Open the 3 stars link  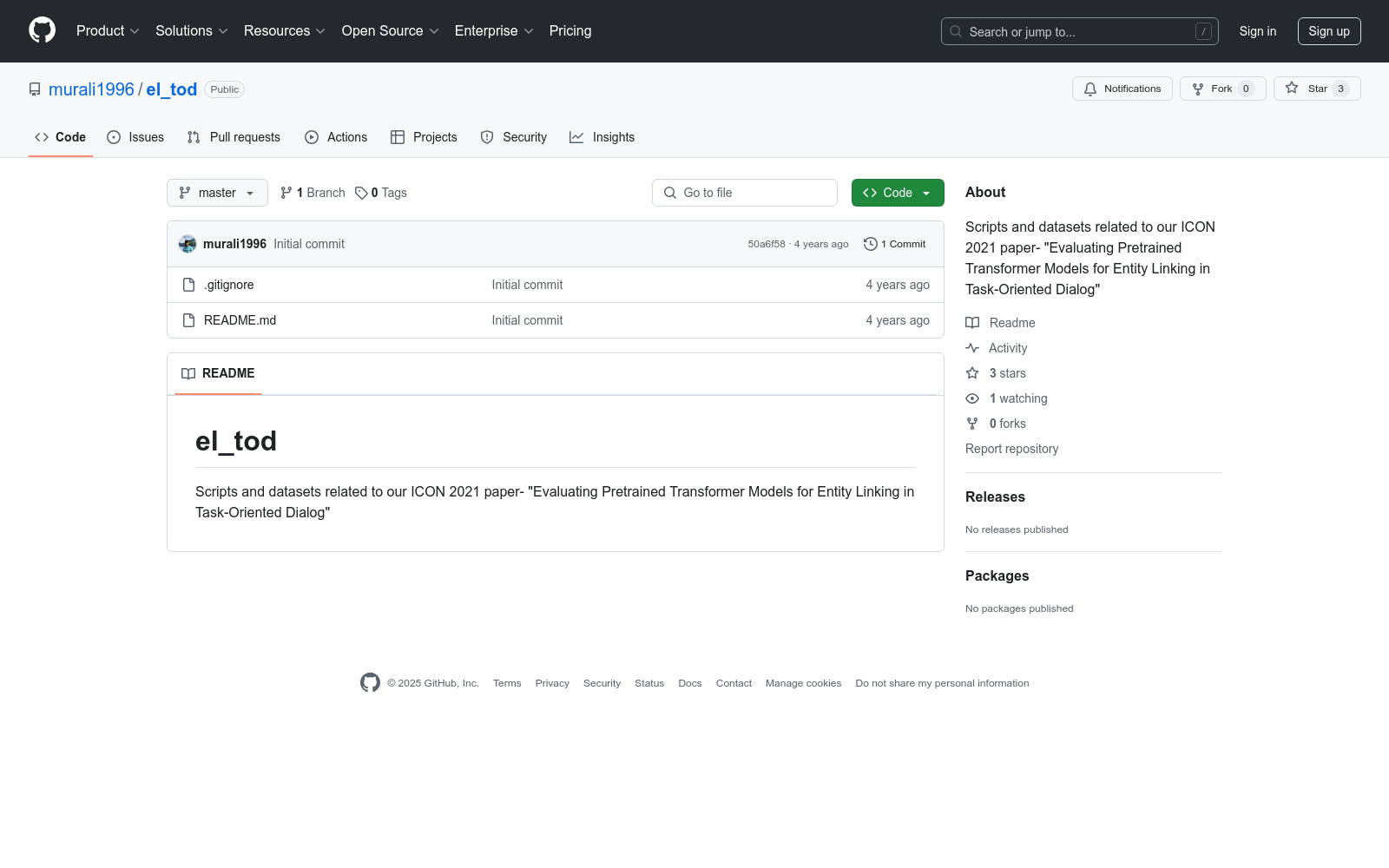[x=996, y=373]
